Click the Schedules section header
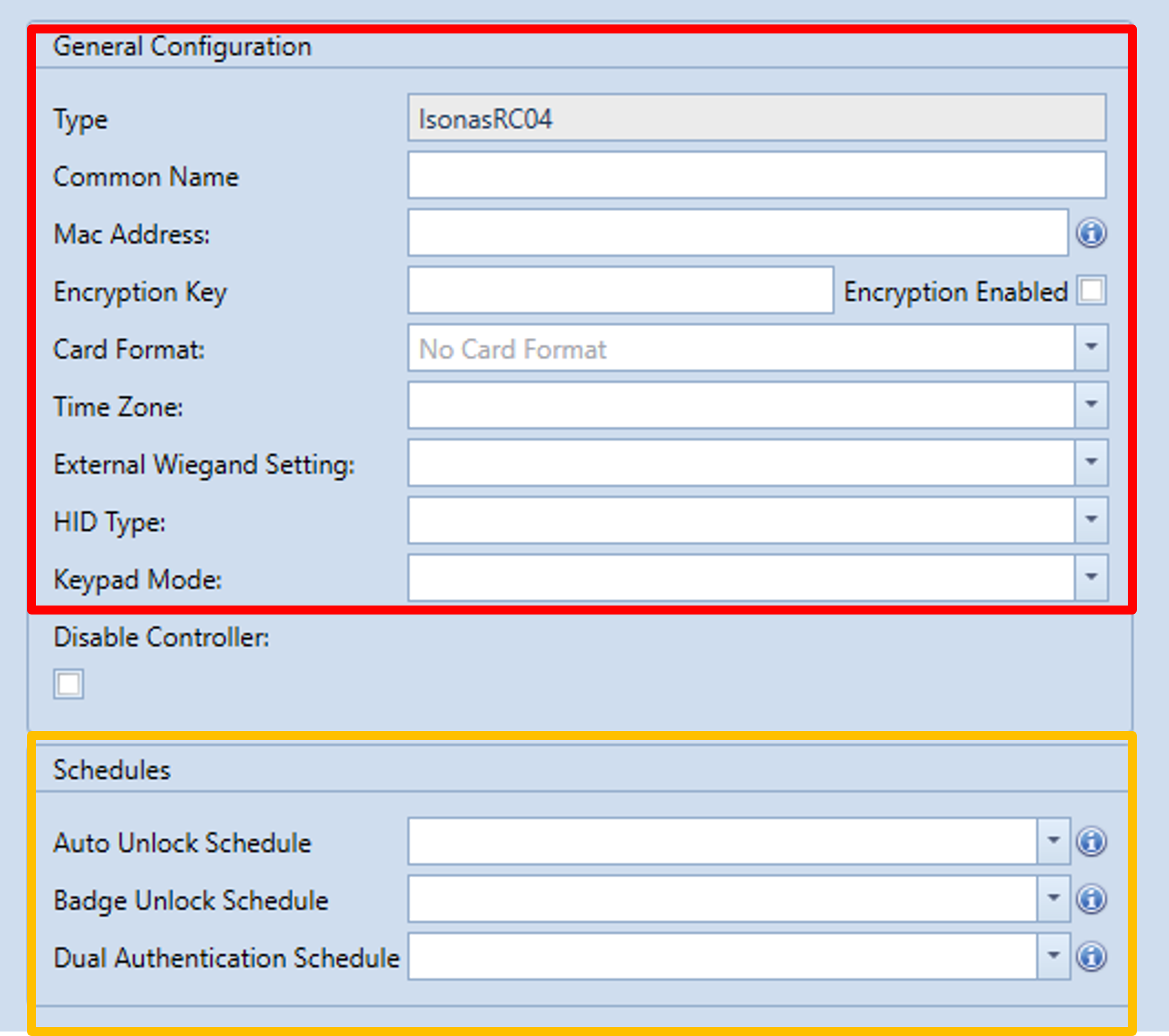This screenshot has width=1169, height=1036. click(x=112, y=770)
